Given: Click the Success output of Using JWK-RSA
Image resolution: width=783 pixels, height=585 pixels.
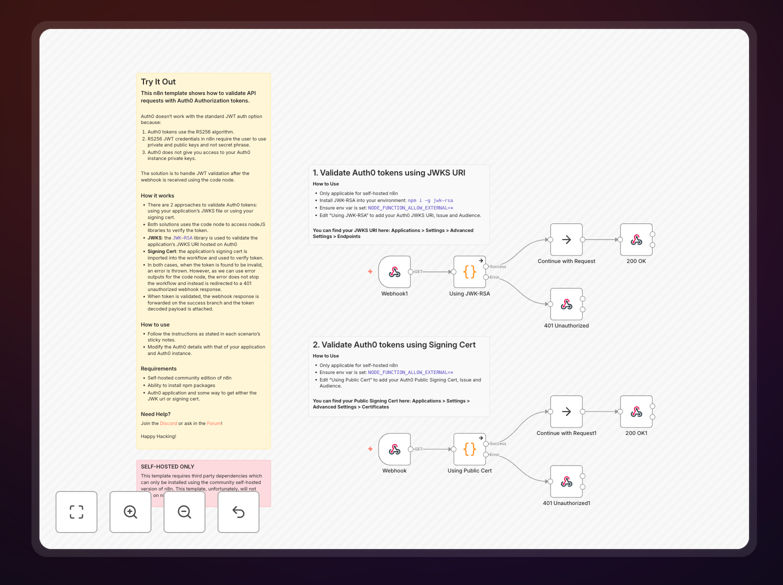Looking at the screenshot, I should [486, 267].
